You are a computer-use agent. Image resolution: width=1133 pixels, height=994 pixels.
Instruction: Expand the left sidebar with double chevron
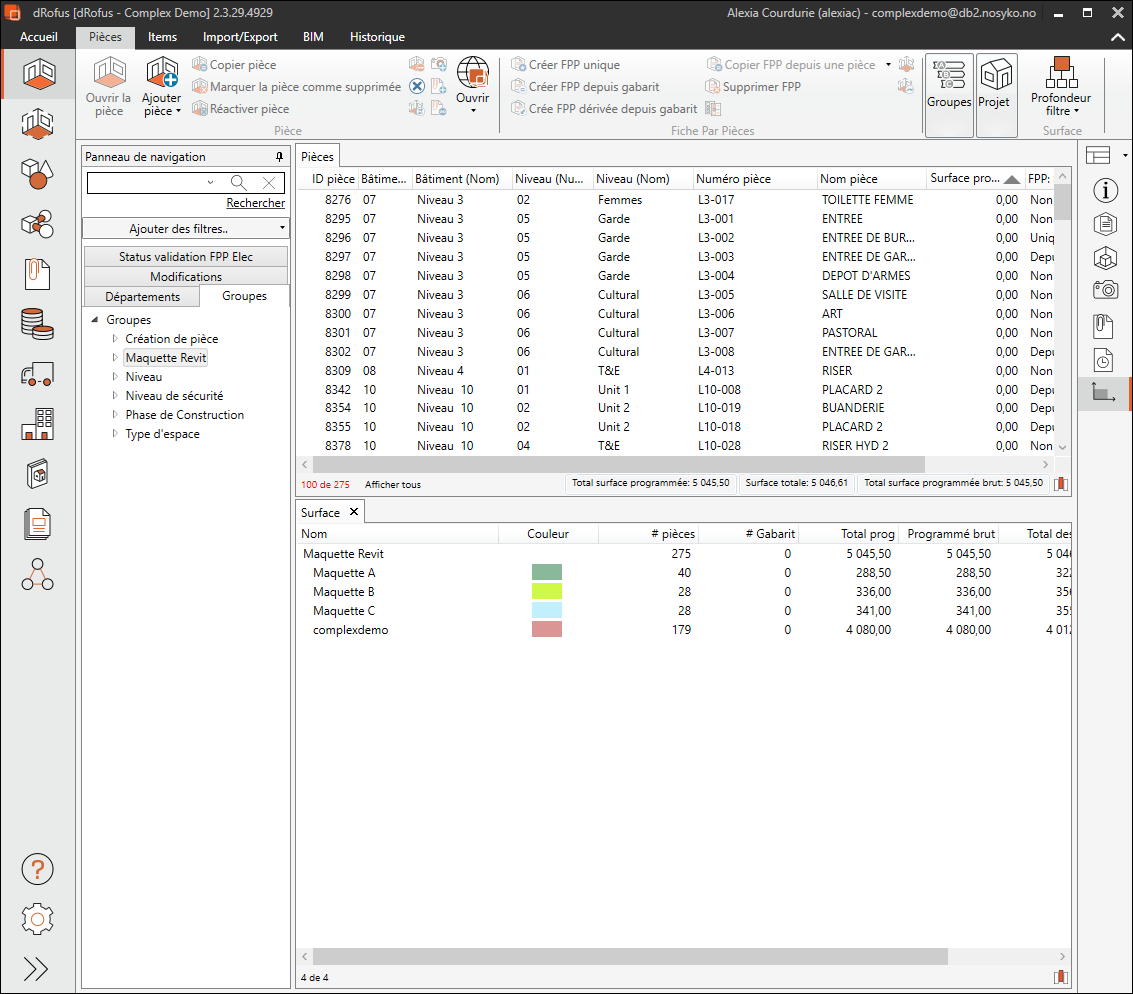36,968
